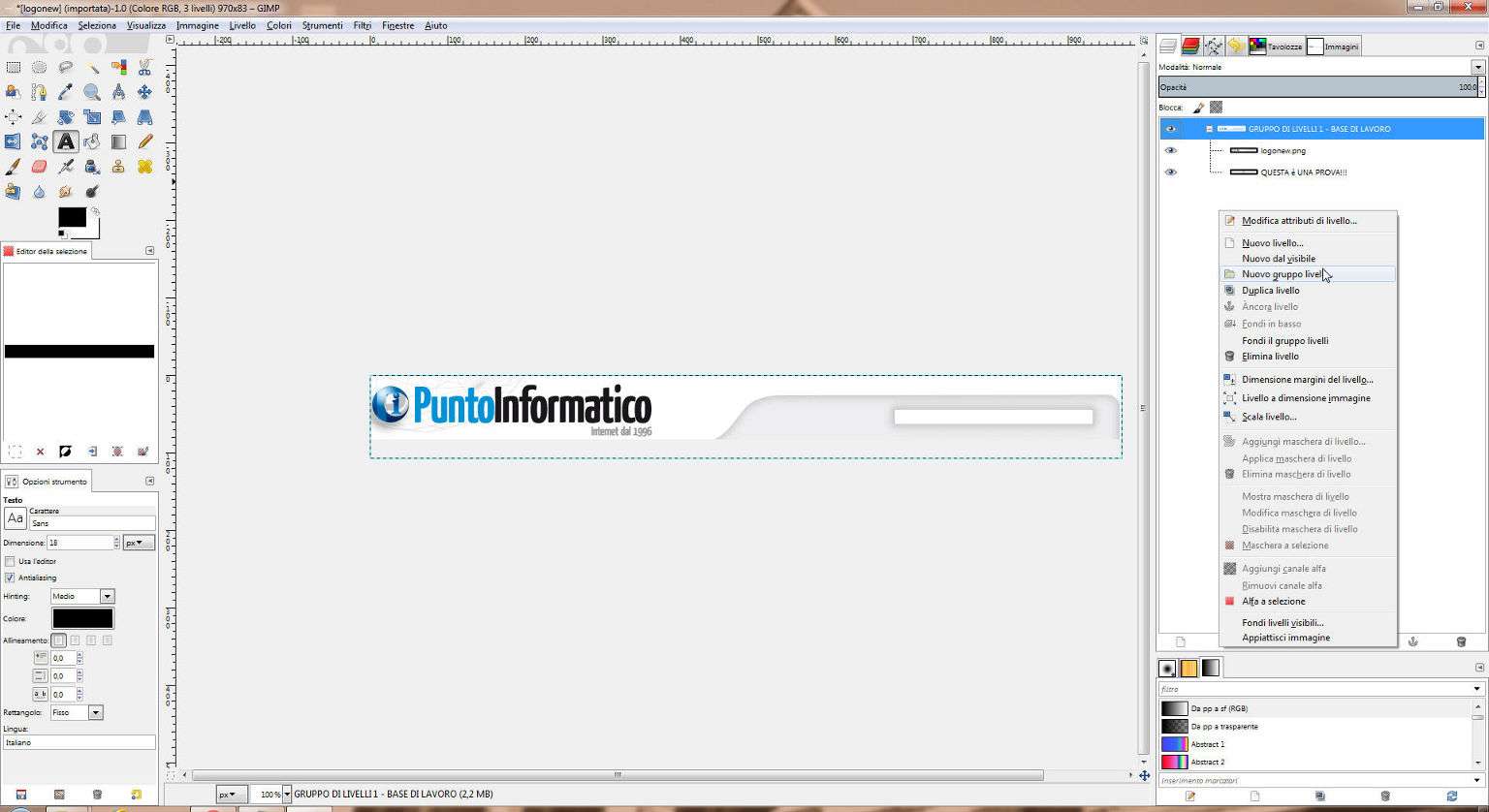Select the Measure compass tool
1489x812 pixels.
tap(118, 92)
